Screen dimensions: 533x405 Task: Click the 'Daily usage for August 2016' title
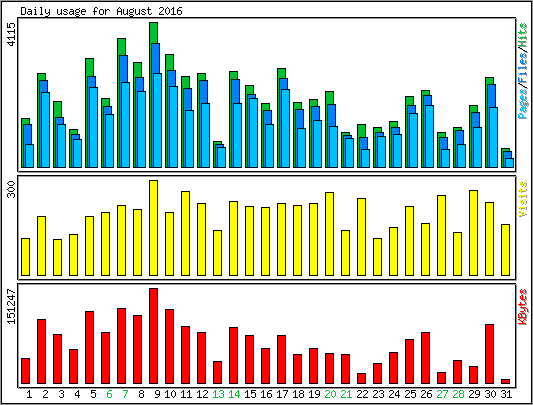tap(101, 11)
